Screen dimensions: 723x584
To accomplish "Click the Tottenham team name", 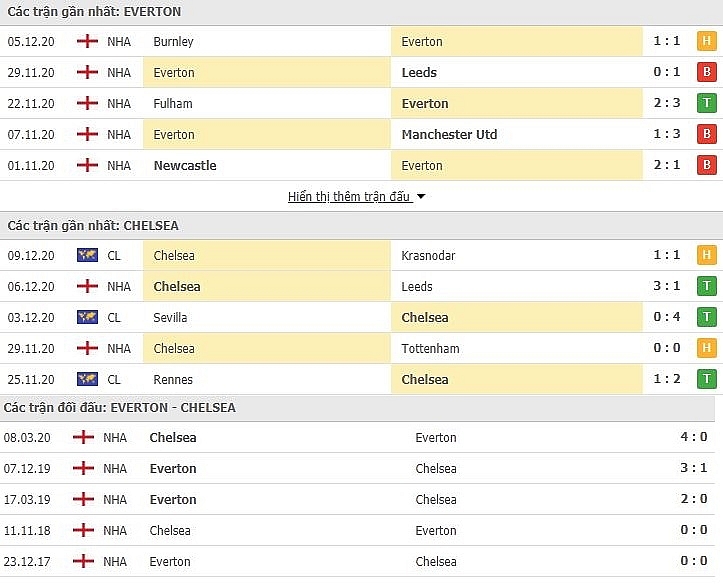I will coord(430,348).
